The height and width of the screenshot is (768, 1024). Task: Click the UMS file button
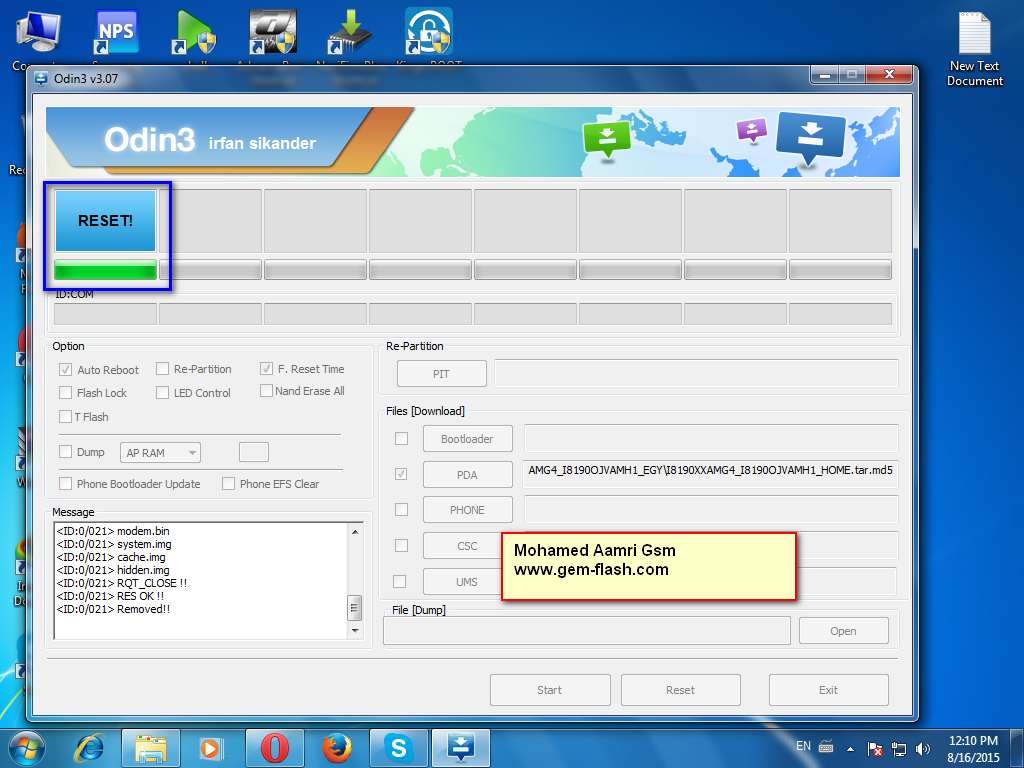[x=462, y=581]
